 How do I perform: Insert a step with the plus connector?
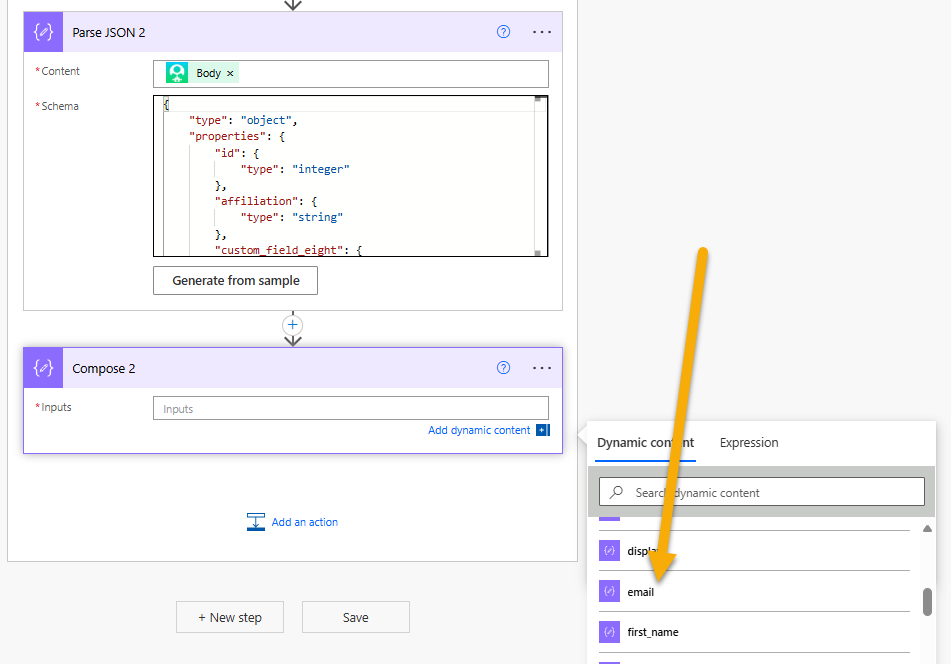(x=293, y=325)
